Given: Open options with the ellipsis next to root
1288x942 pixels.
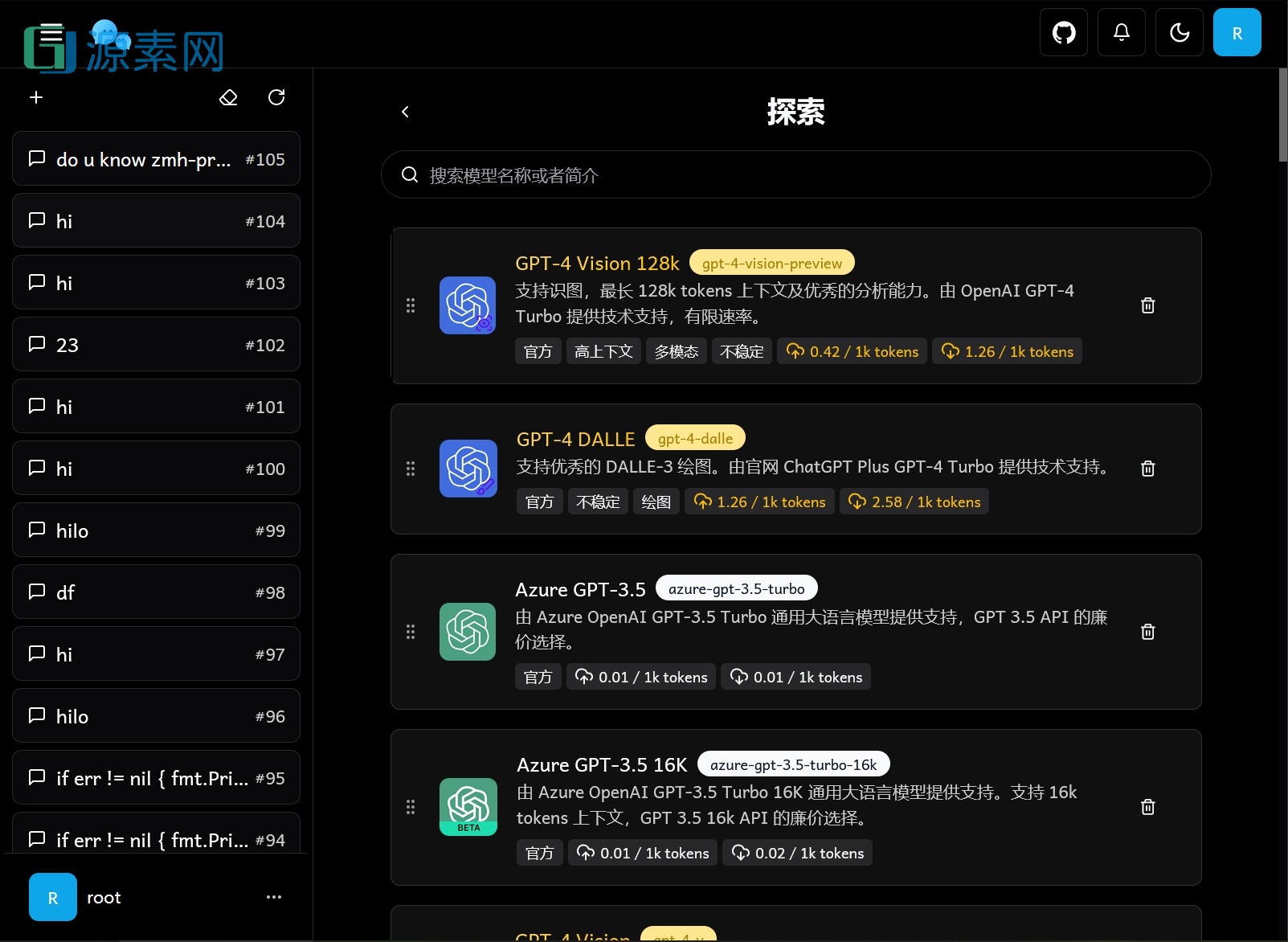Looking at the screenshot, I should 273,897.
